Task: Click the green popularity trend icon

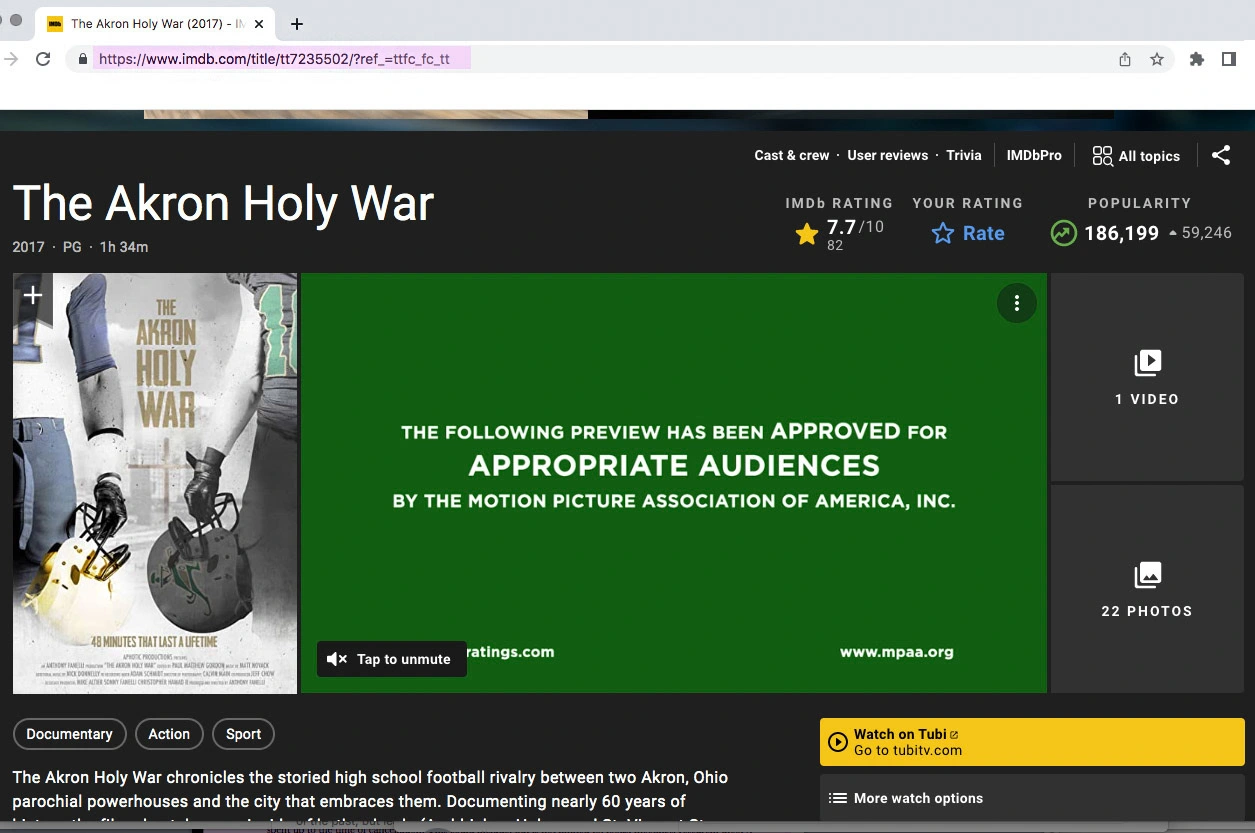Action: [x=1063, y=233]
